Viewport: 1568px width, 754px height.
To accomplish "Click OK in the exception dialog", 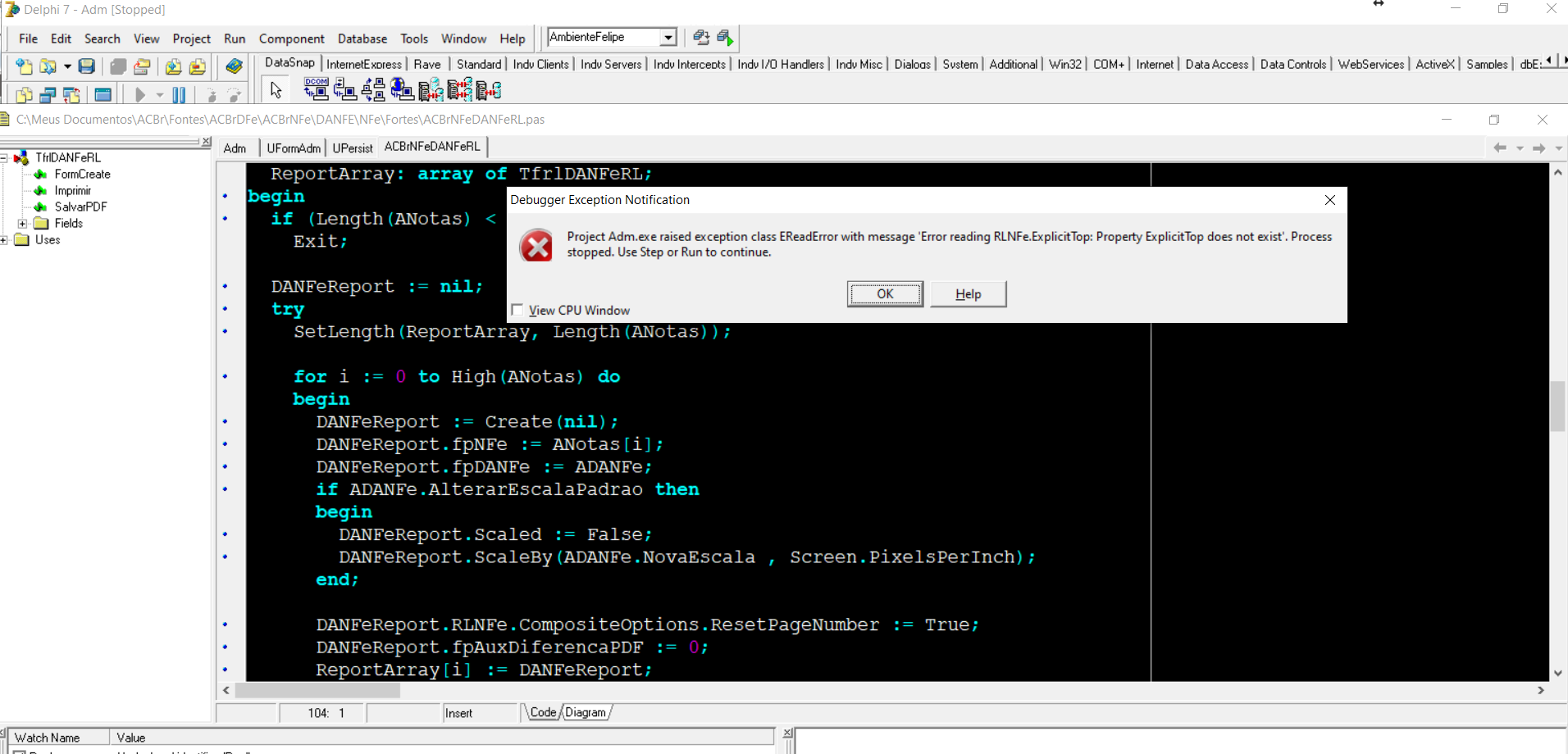I will pos(885,293).
